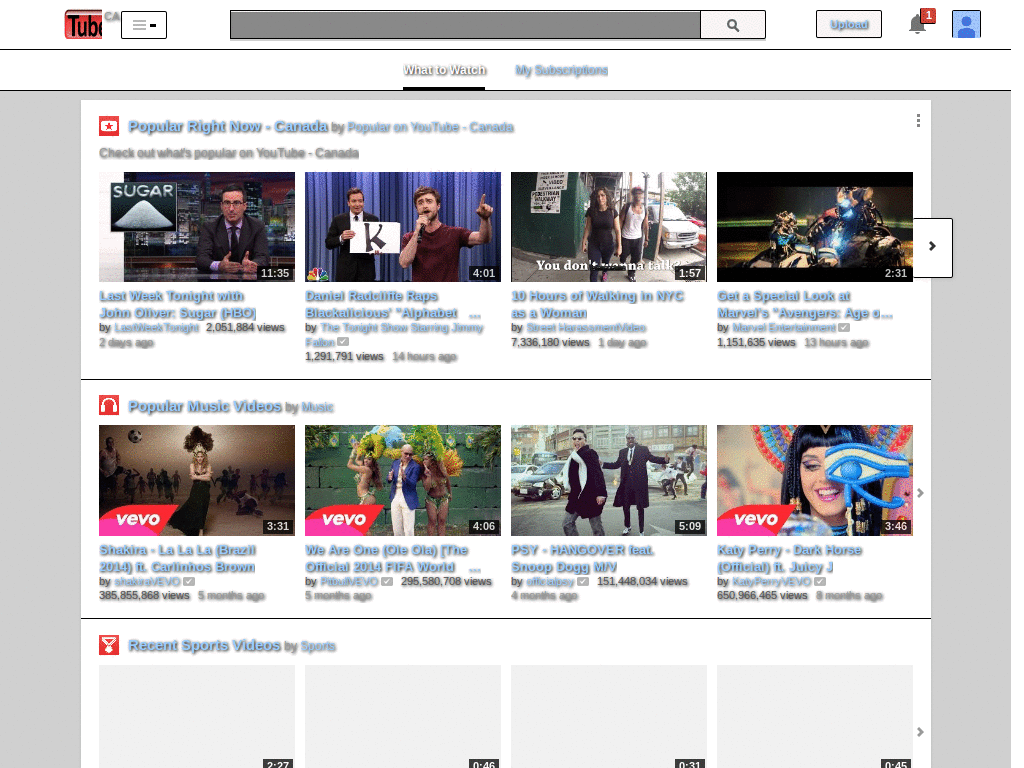This screenshot has height=768, width=1024.
Task: Click the red notification count badge
Action: tap(928, 15)
